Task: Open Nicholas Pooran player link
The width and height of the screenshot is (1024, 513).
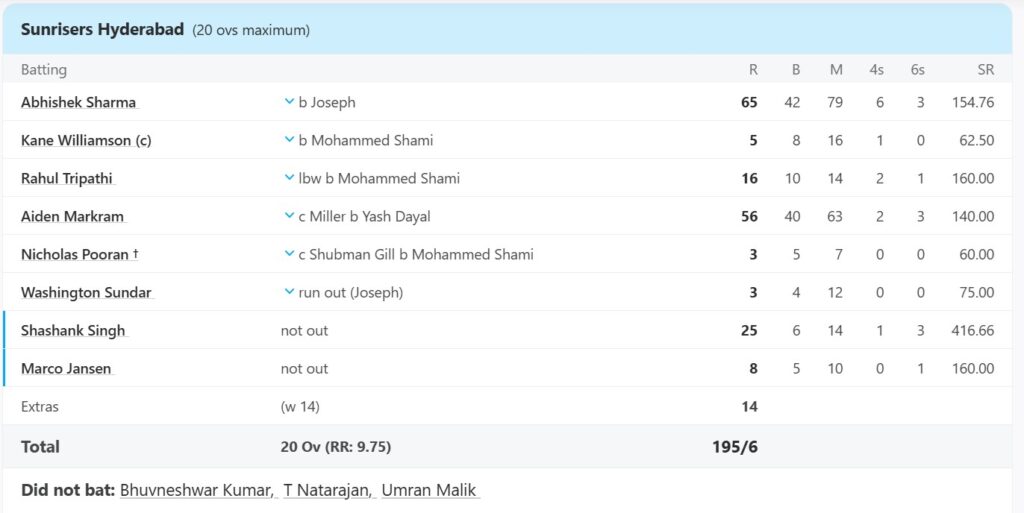Action: point(80,255)
